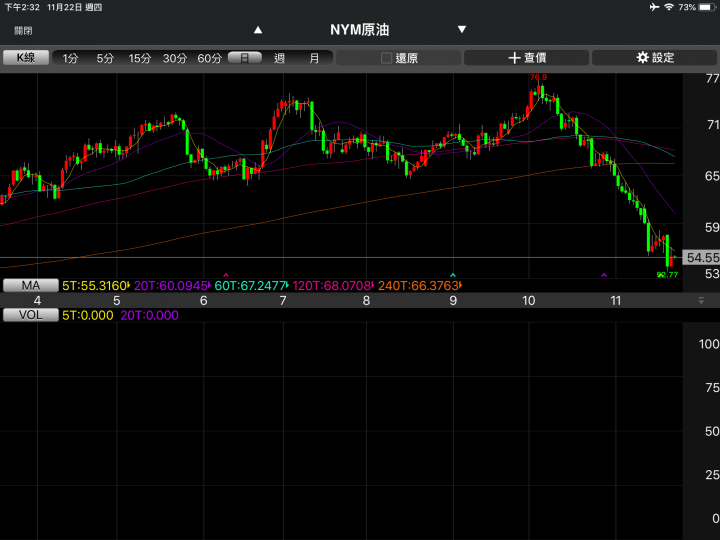720x540 pixels.
Task: Tap the VOL 5T:0.000 value
Action: pos(88,315)
